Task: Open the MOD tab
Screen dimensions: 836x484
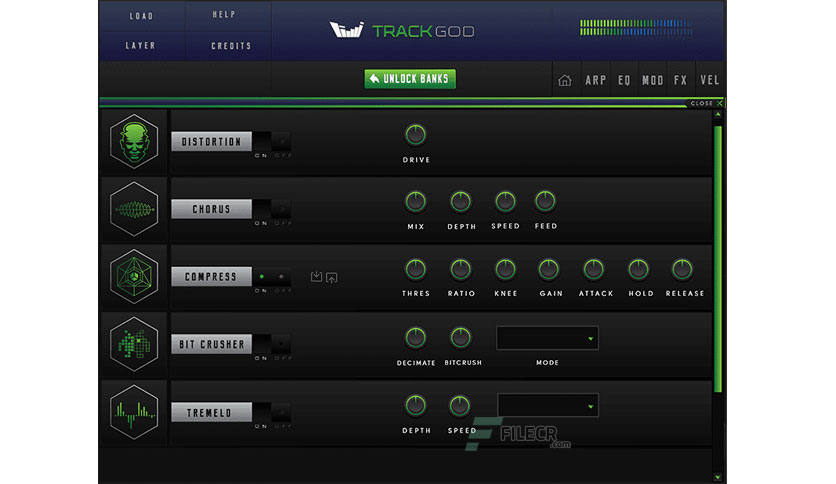Action: pyautogui.click(x=653, y=80)
